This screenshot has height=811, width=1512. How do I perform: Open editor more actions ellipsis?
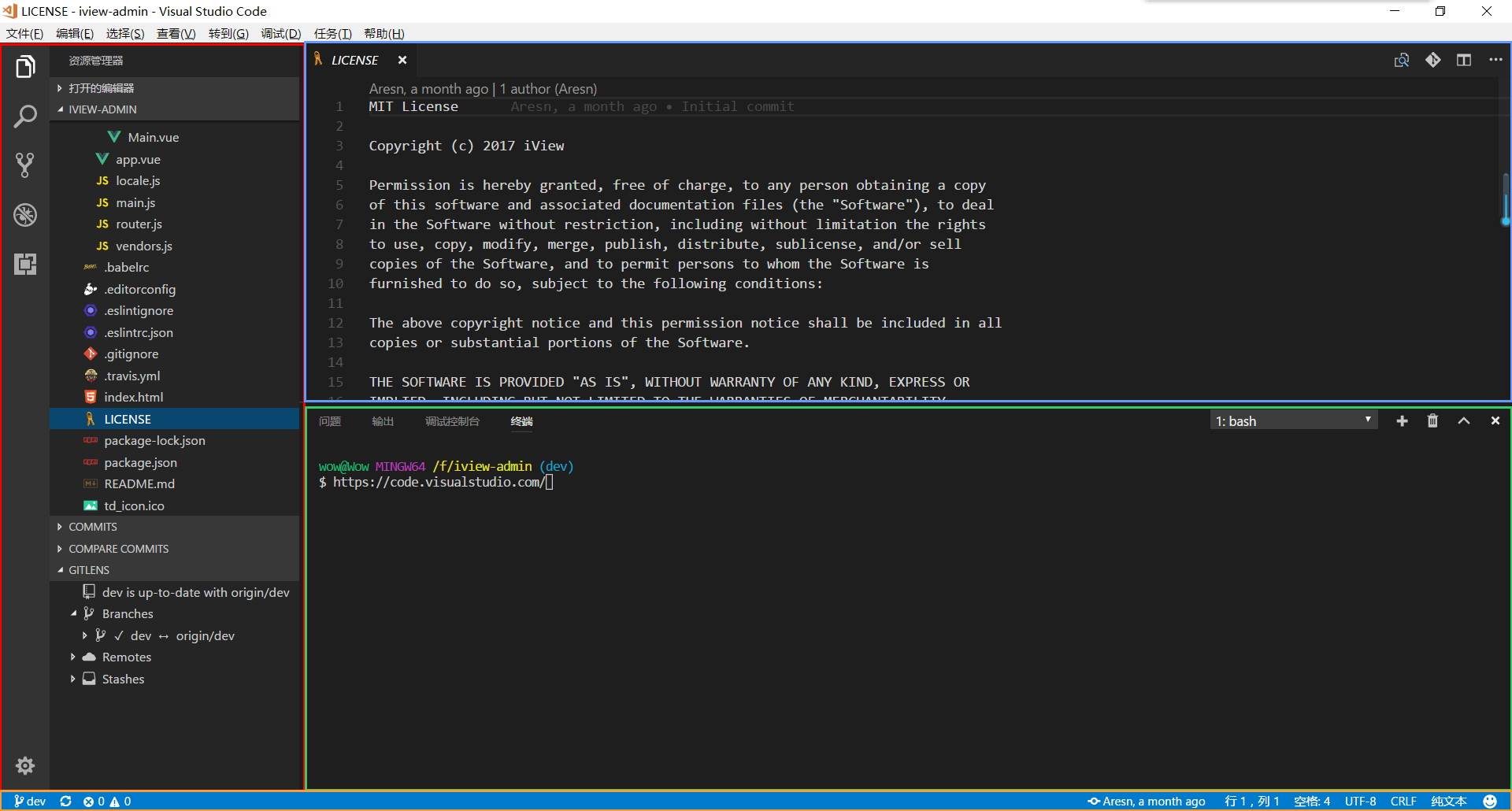click(1495, 60)
